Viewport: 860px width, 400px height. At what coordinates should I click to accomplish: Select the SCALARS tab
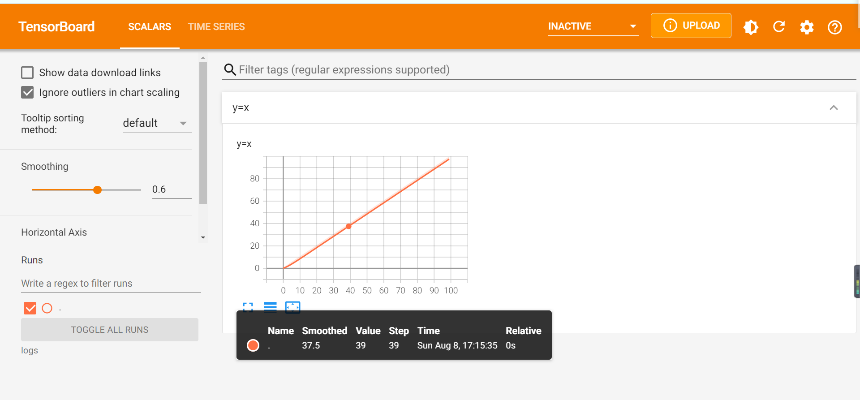pyautogui.click(x=150, y=27)
